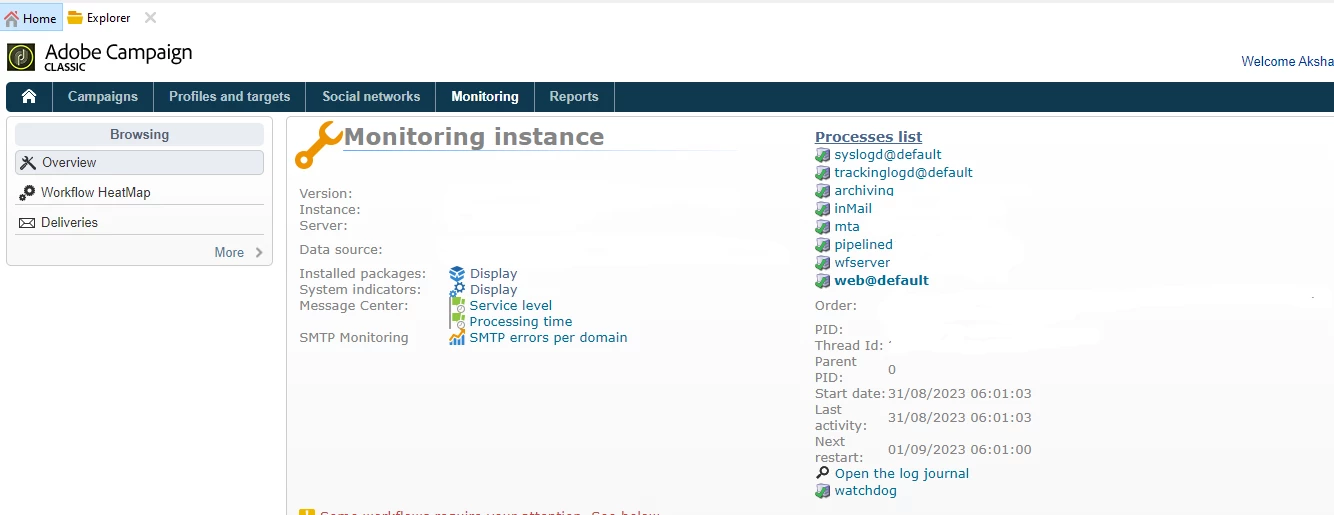
Task: Close the Explorer tab
Action: (x=150, y=18)
